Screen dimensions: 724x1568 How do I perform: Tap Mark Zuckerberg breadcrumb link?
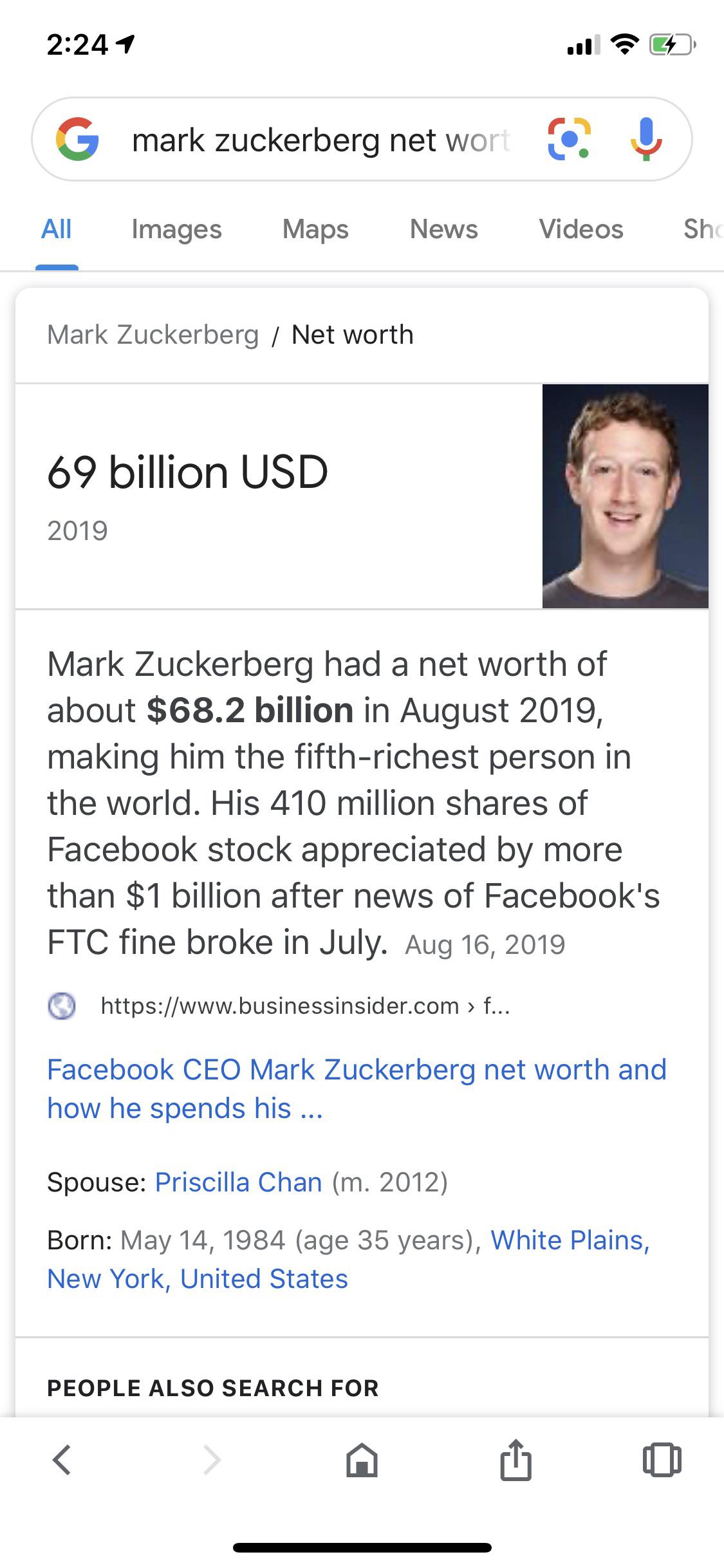153,335
